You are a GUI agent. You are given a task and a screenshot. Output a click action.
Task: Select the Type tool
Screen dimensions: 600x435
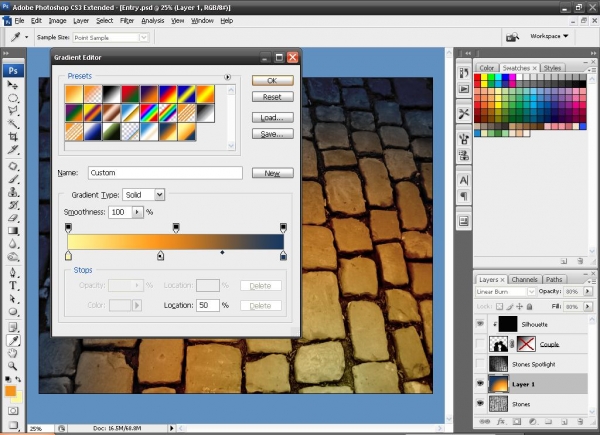tap(13, 286)
